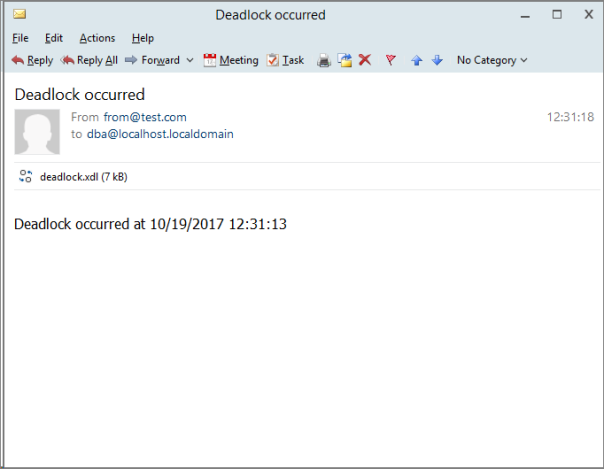Click the dba@localhost.localdomain recipient address
The image size is (604, 469).
pyautogui.click(x=160, y=133)
